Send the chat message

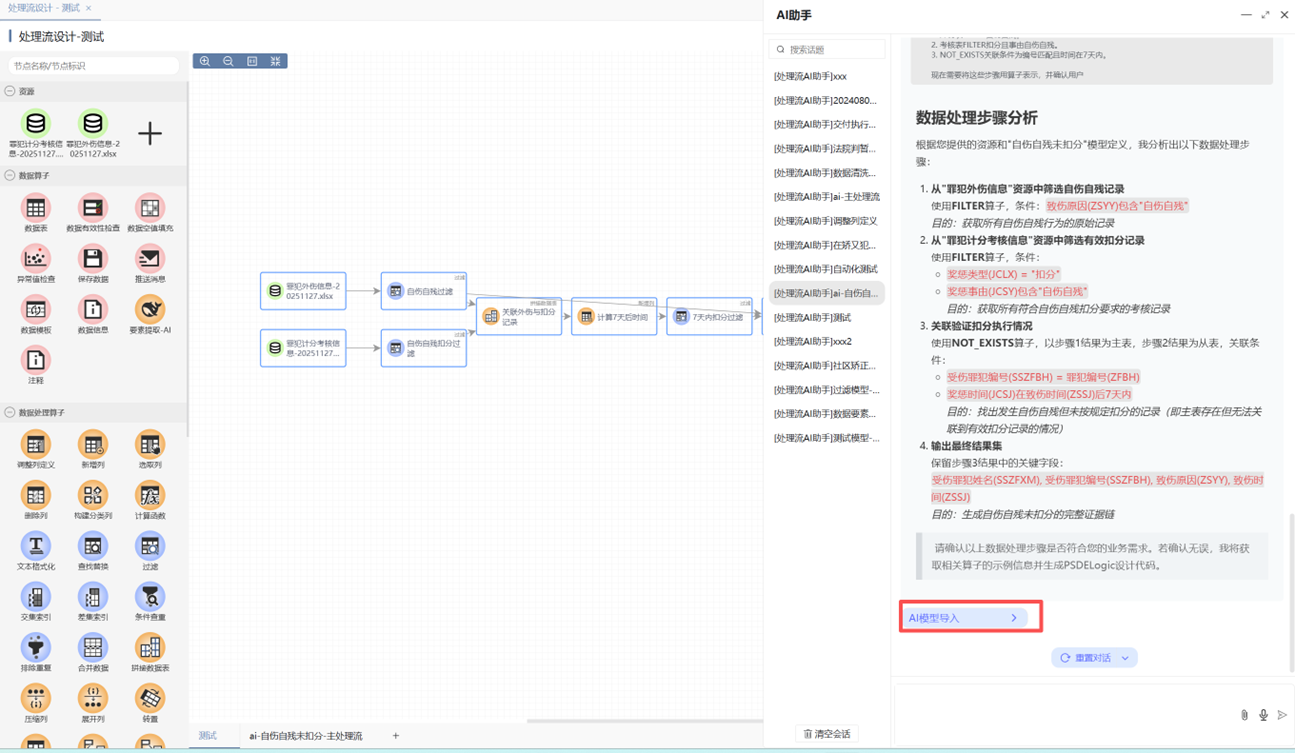pos(1282,715)
